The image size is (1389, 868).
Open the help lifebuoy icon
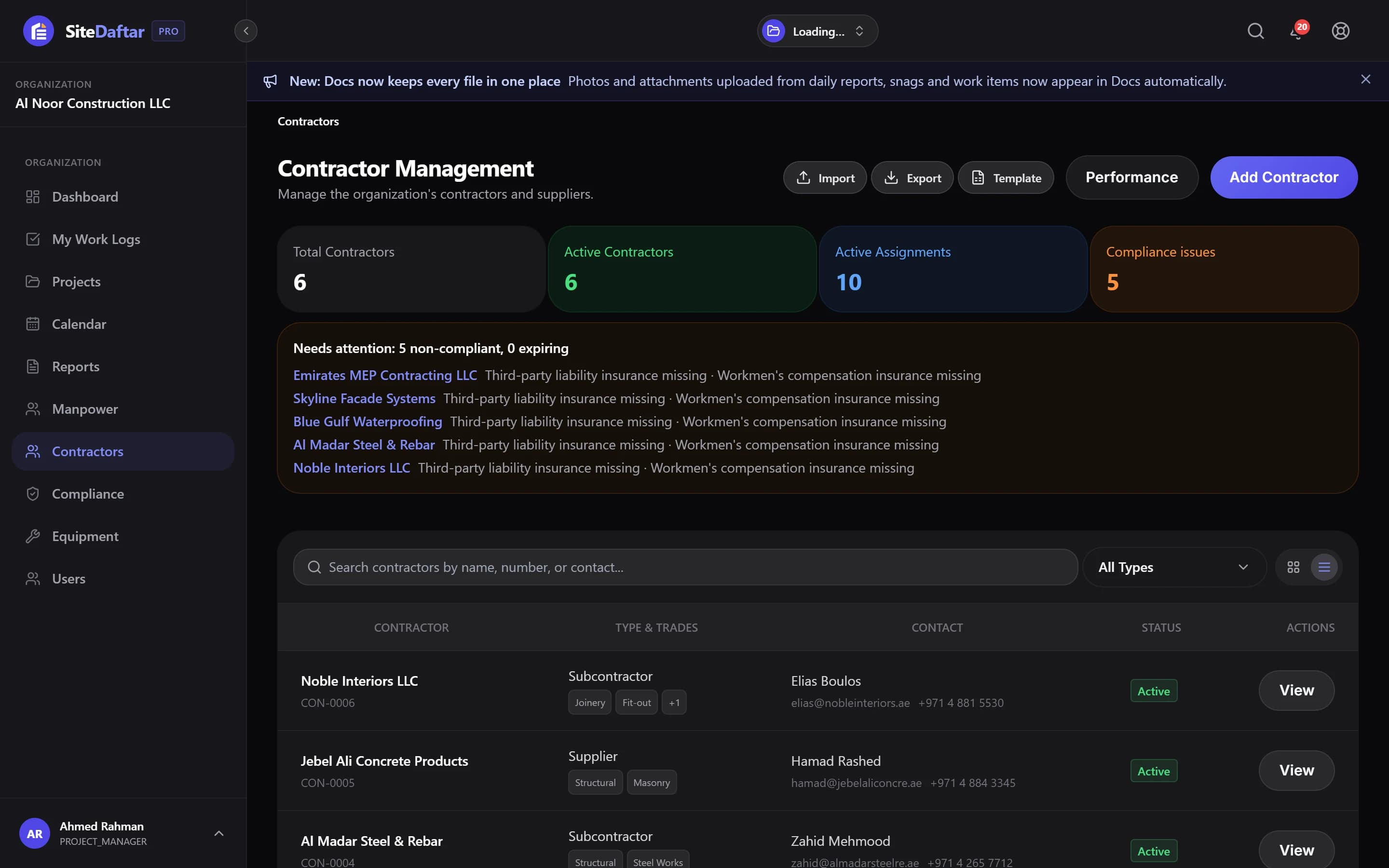(1340, 31)
